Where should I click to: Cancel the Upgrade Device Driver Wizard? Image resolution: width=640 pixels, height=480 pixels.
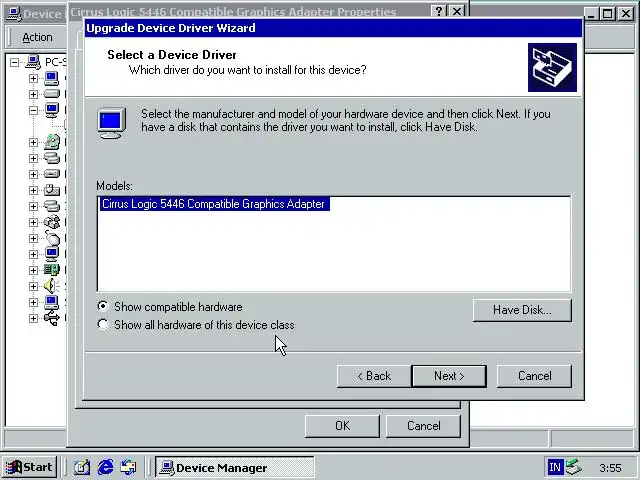point(534,376)
